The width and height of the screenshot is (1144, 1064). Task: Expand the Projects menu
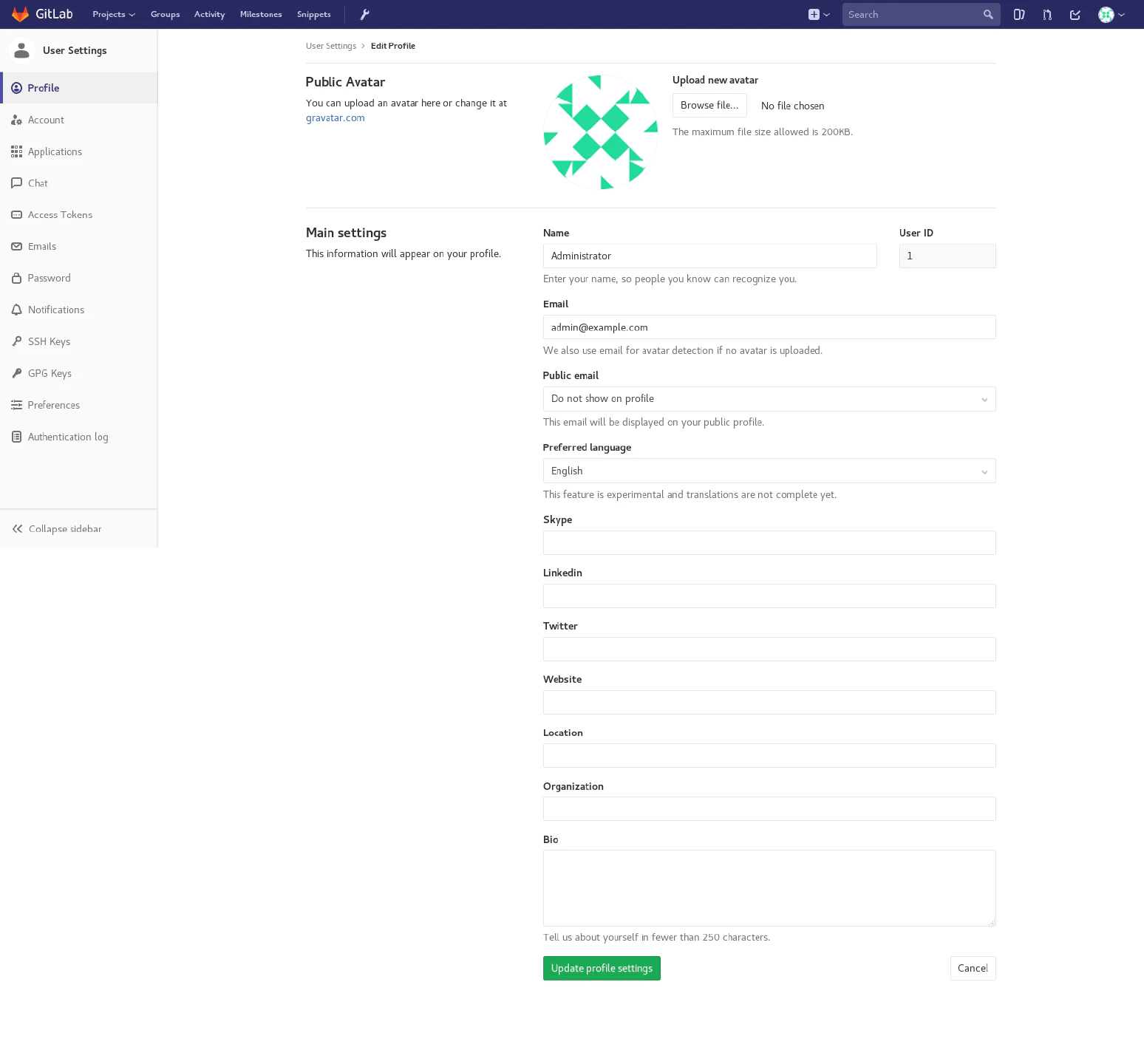coord(114,14)
